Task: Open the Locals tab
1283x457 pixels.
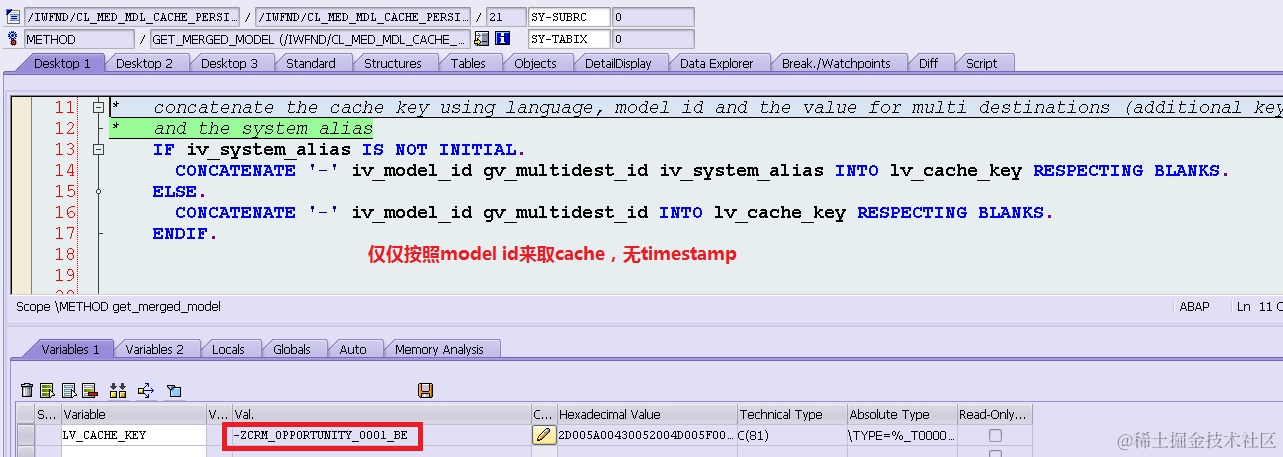Action: pyautogui.click(x=229, y=349)
